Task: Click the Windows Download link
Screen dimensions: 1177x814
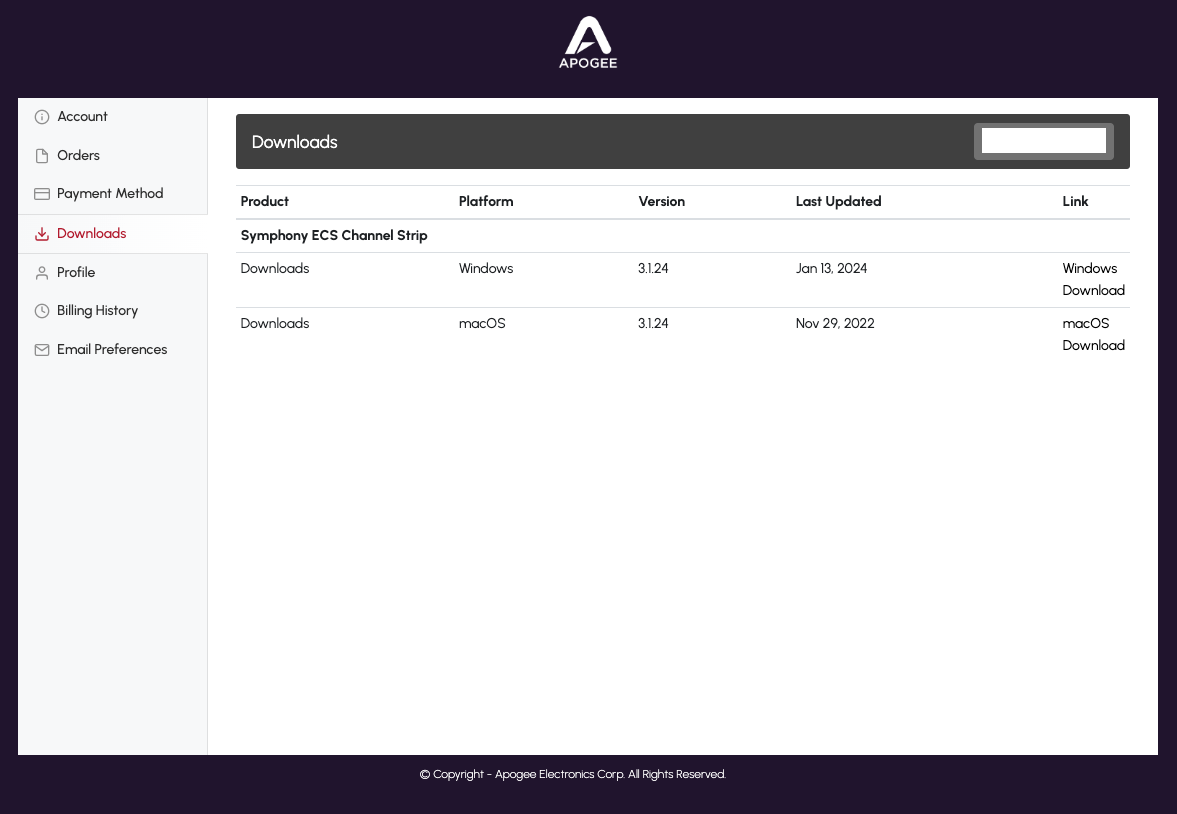Action: (x=1094, y=279)
